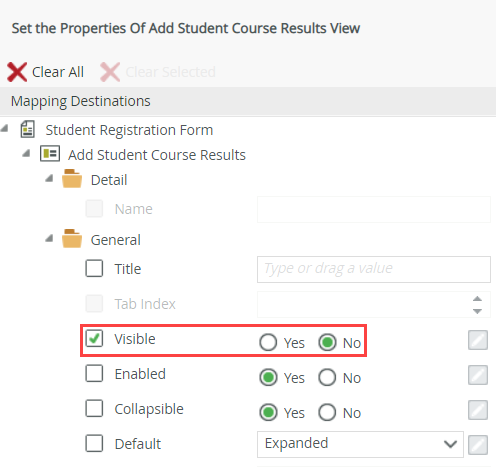Click the General folder icon
Screen dimensions: 496x467
click(72, 239)
